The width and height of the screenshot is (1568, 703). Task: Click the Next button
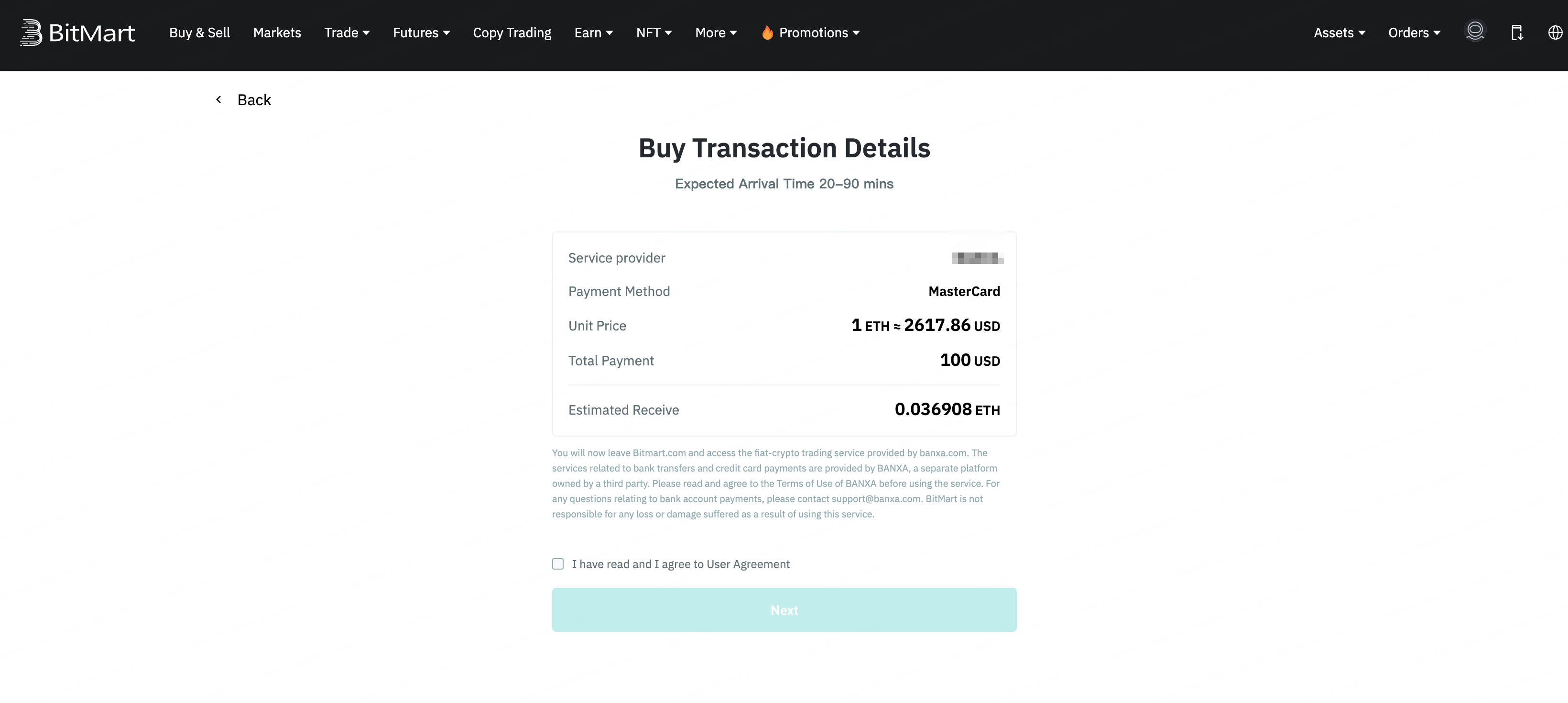[x=784, y=610]
